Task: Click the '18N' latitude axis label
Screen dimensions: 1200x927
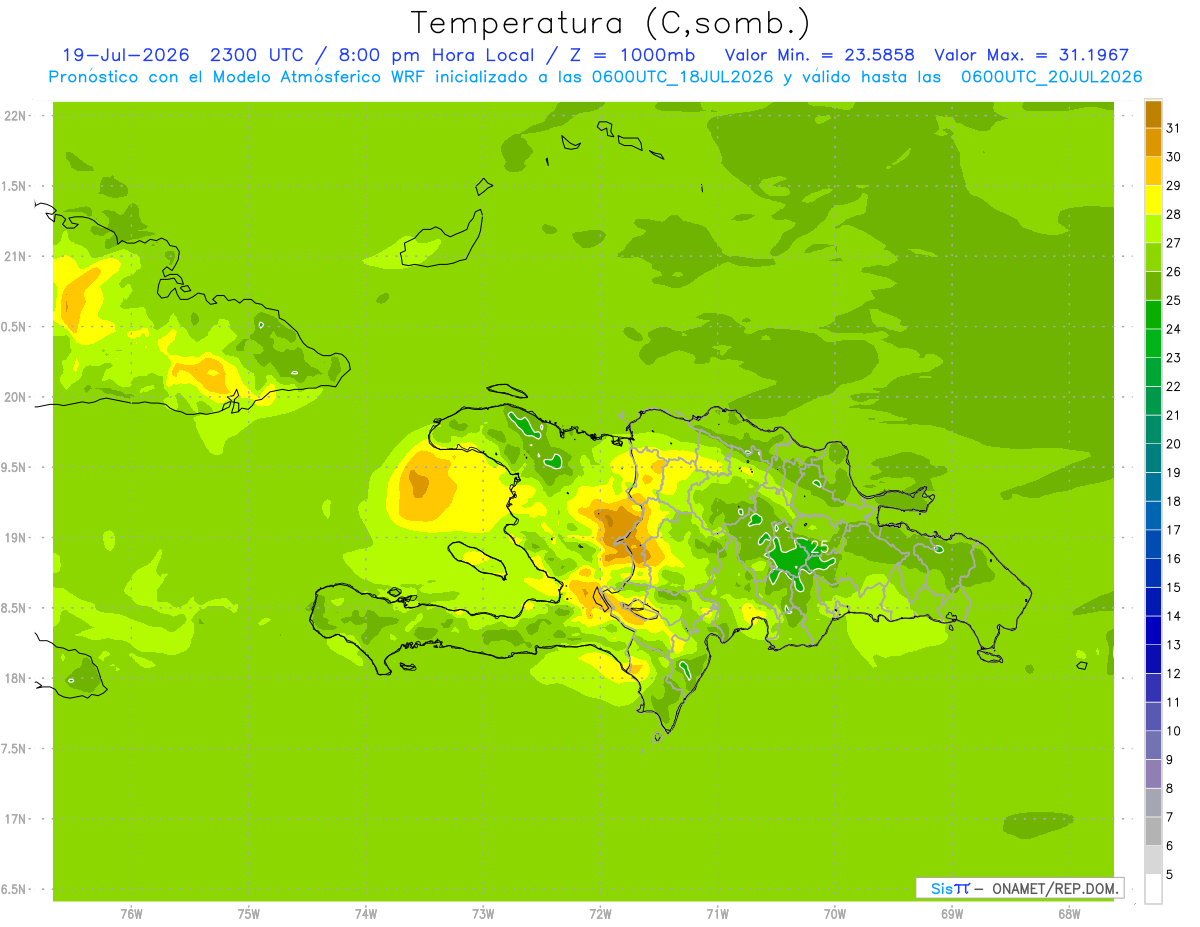Action: (16, 678)
